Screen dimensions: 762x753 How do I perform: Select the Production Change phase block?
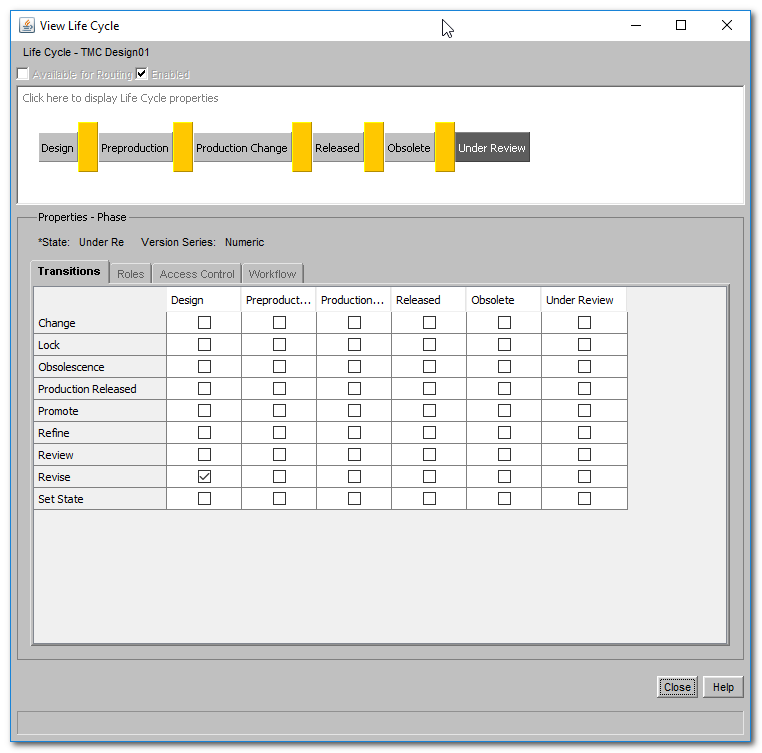coord(241,148)
